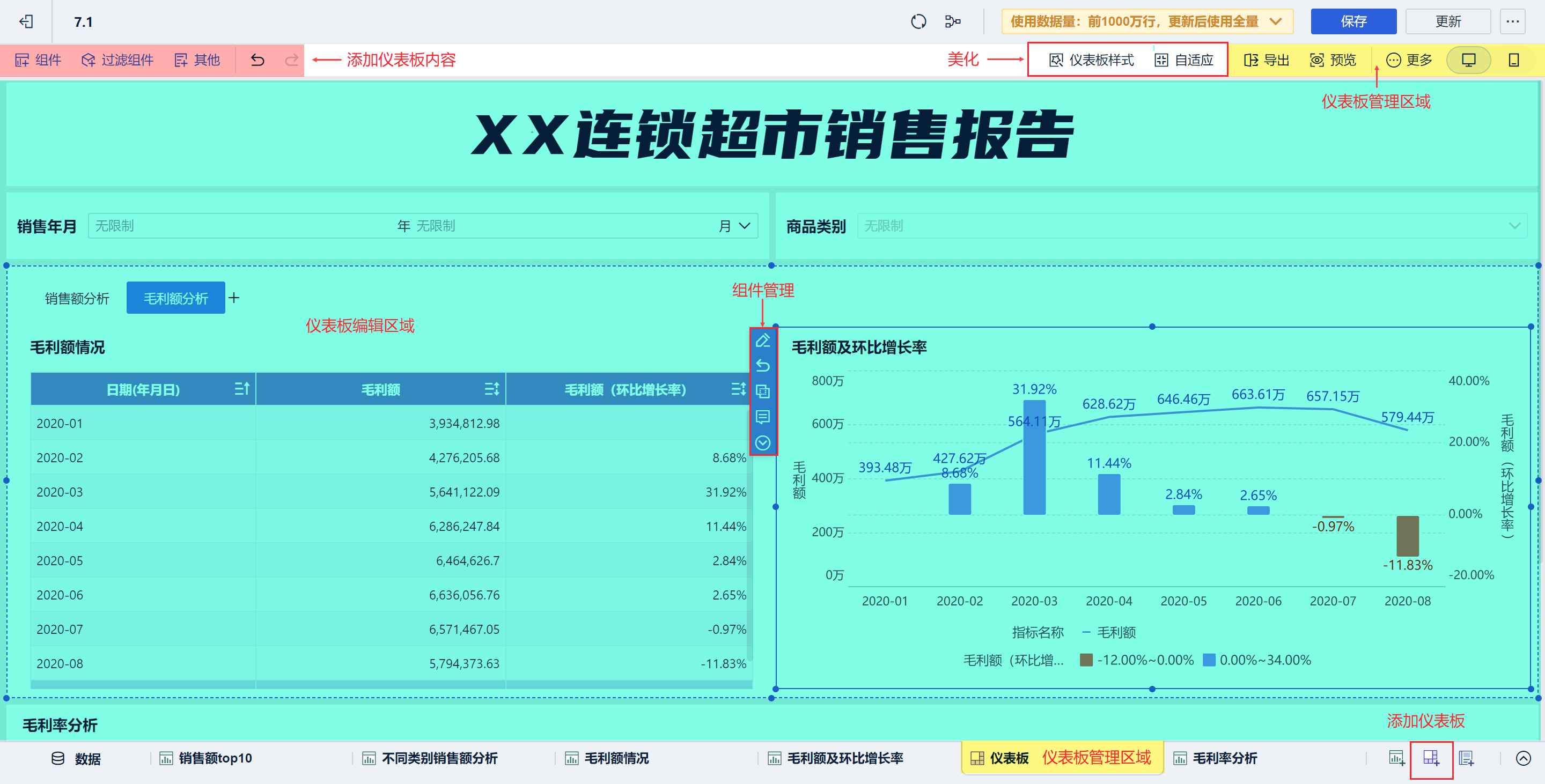Click the refresh circle icon in the top bar

tap(918, 22)
